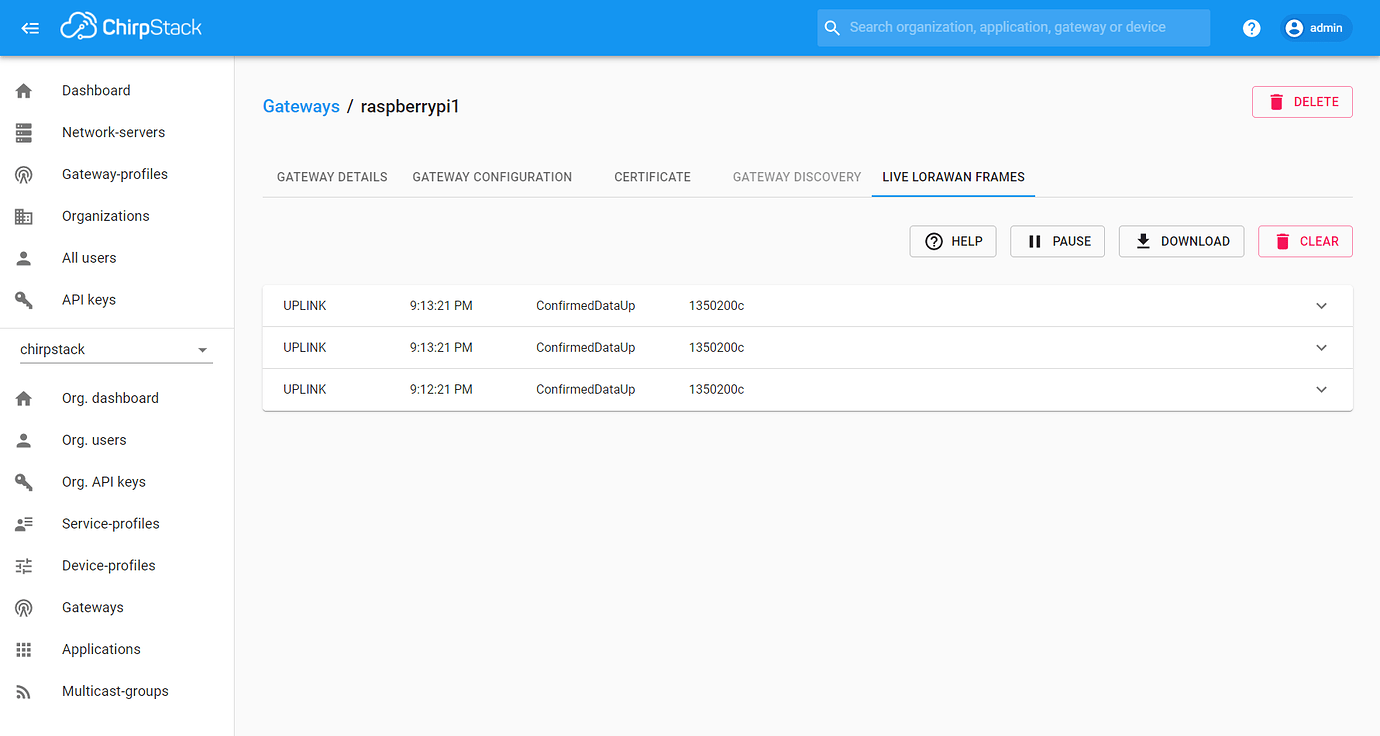Click the API keys key icon

(x=24, y=301)
